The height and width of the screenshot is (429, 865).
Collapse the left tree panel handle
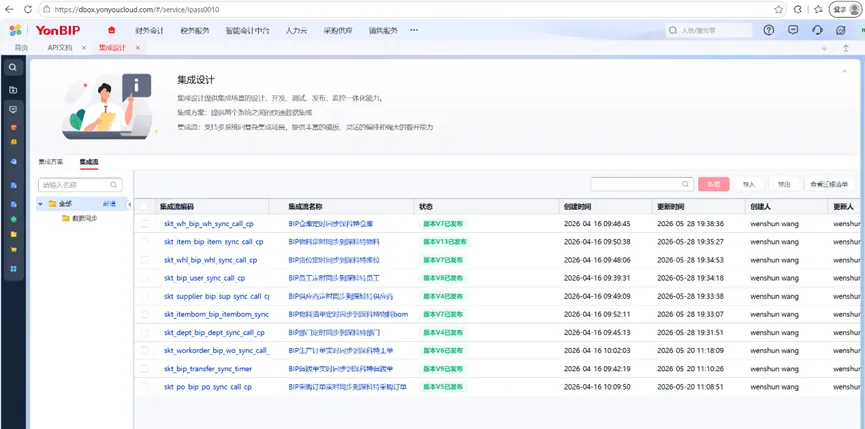tap(129, 205)
